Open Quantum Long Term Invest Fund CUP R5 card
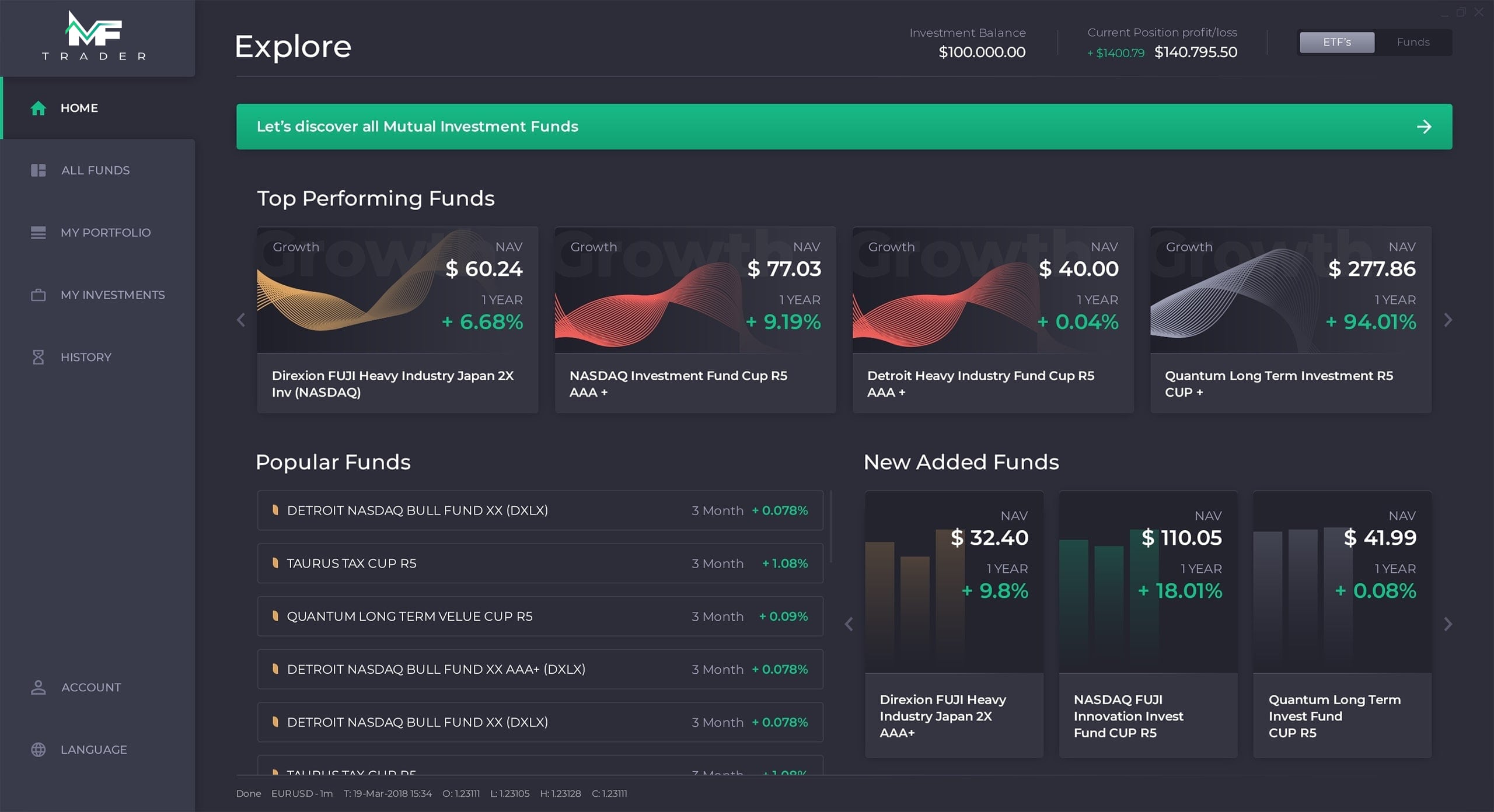 coord(1342,624)
